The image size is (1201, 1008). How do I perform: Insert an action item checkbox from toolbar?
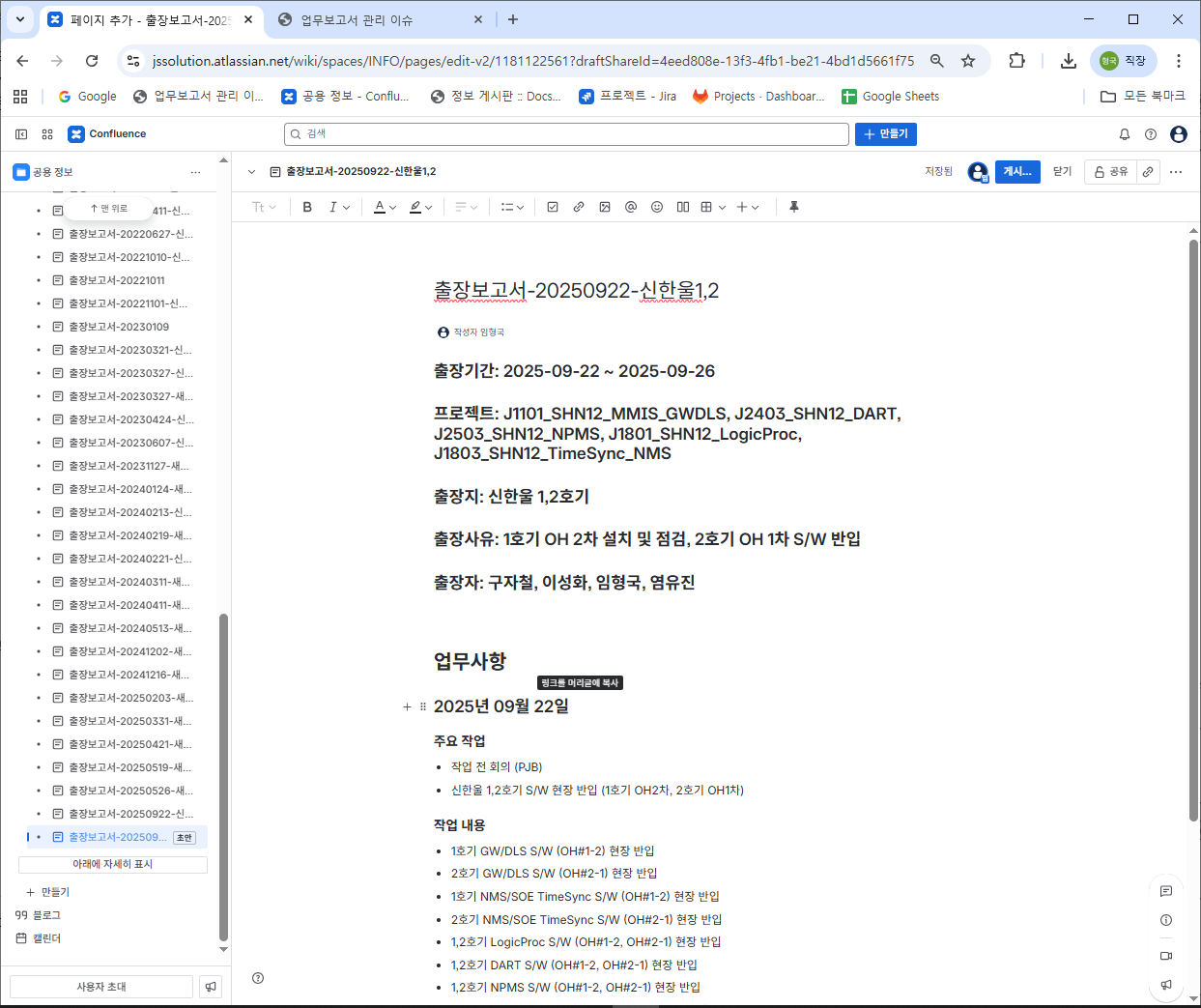point(553,207)
